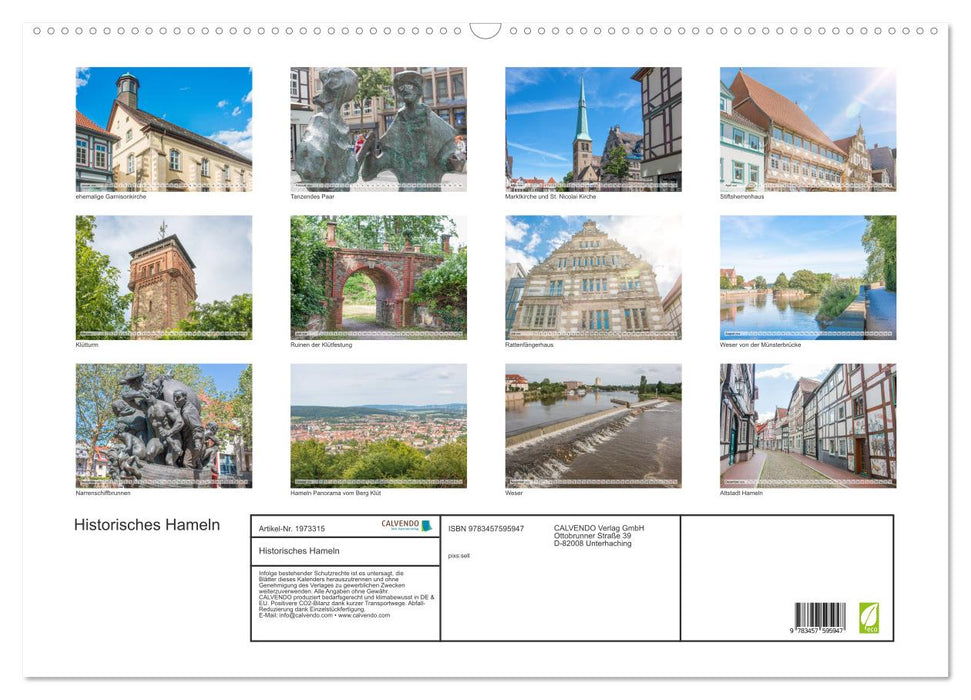Click the "Historisches Hameln" title text

pos(145,524)
